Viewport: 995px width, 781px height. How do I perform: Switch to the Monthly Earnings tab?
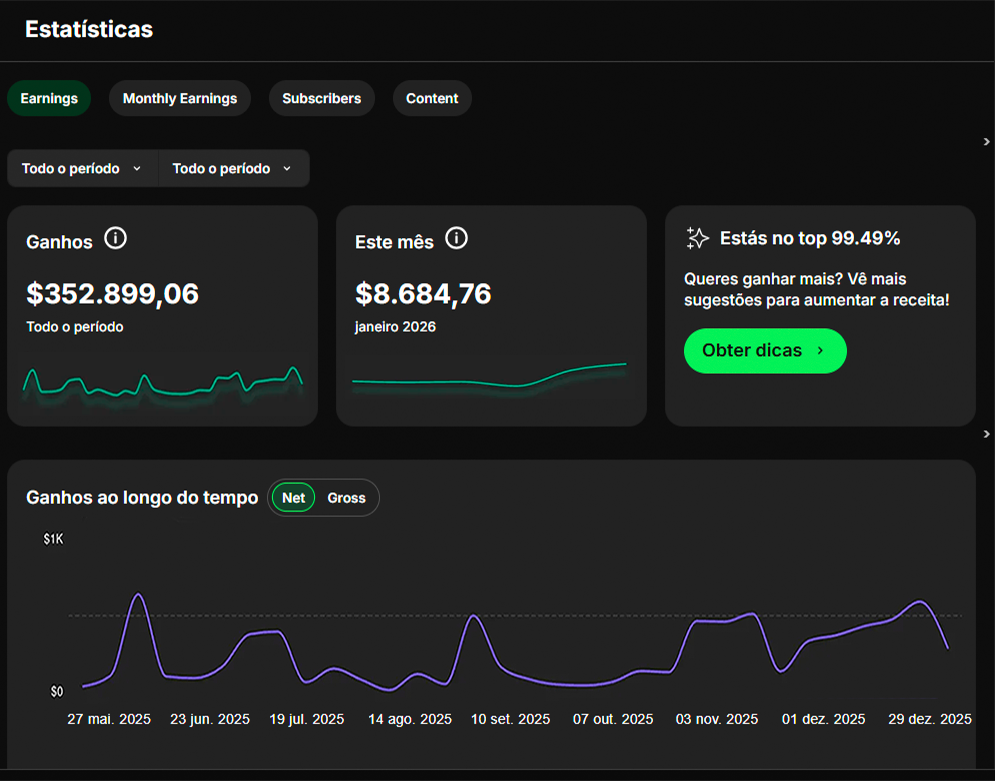[x=180, y=99]
